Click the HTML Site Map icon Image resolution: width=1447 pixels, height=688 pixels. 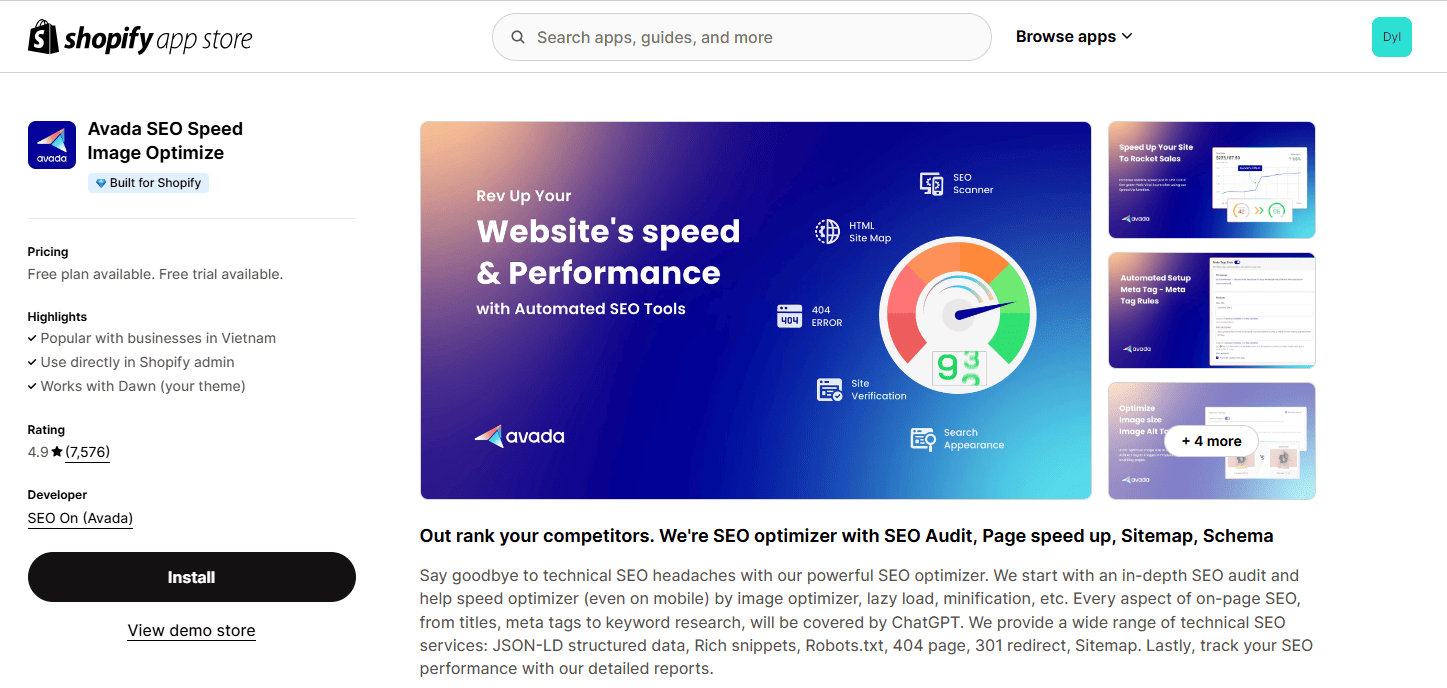[827, 232]
